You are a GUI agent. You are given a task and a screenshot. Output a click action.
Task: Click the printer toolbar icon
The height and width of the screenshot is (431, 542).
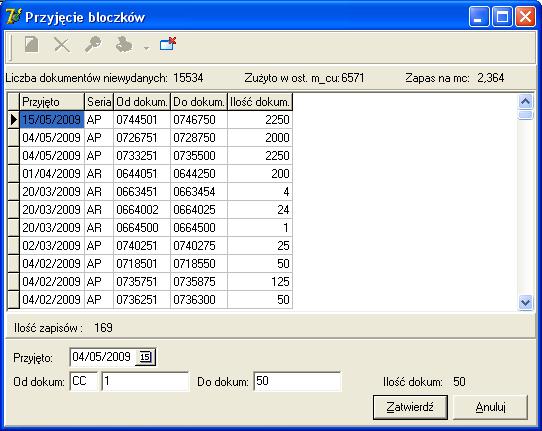tap(124, 45)
